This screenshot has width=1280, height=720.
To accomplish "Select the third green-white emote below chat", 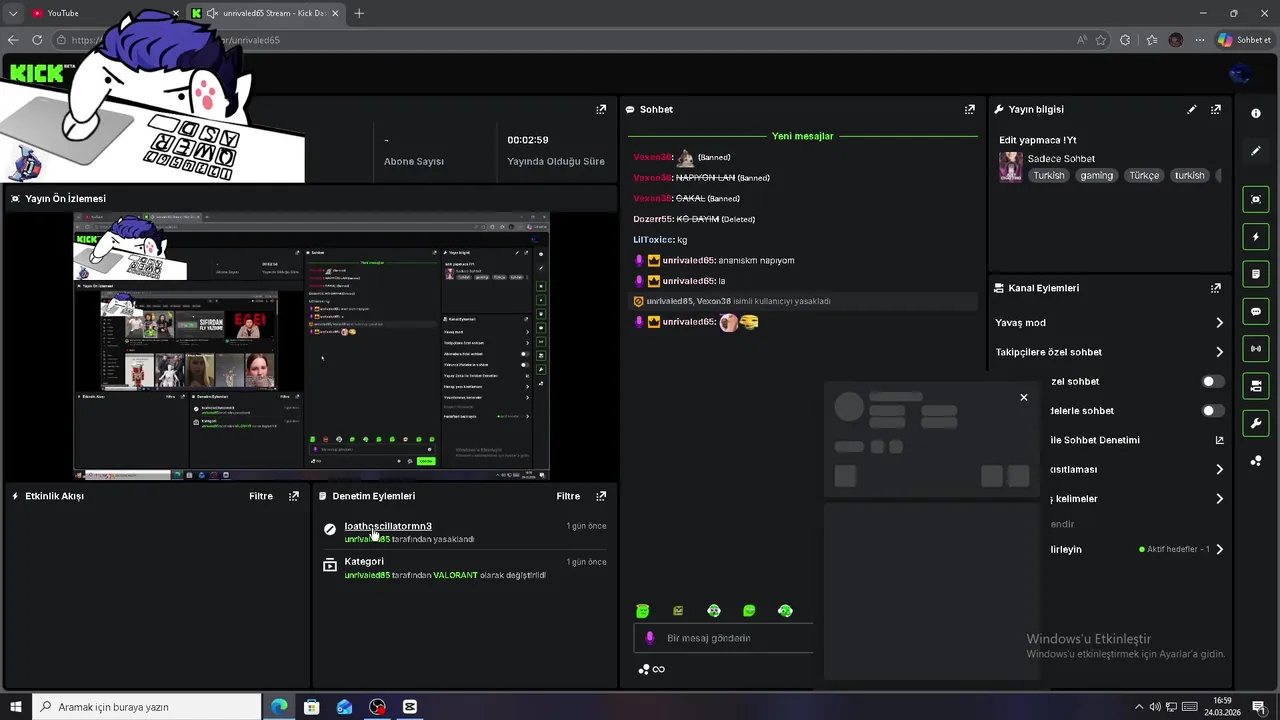I will [714, 611].
